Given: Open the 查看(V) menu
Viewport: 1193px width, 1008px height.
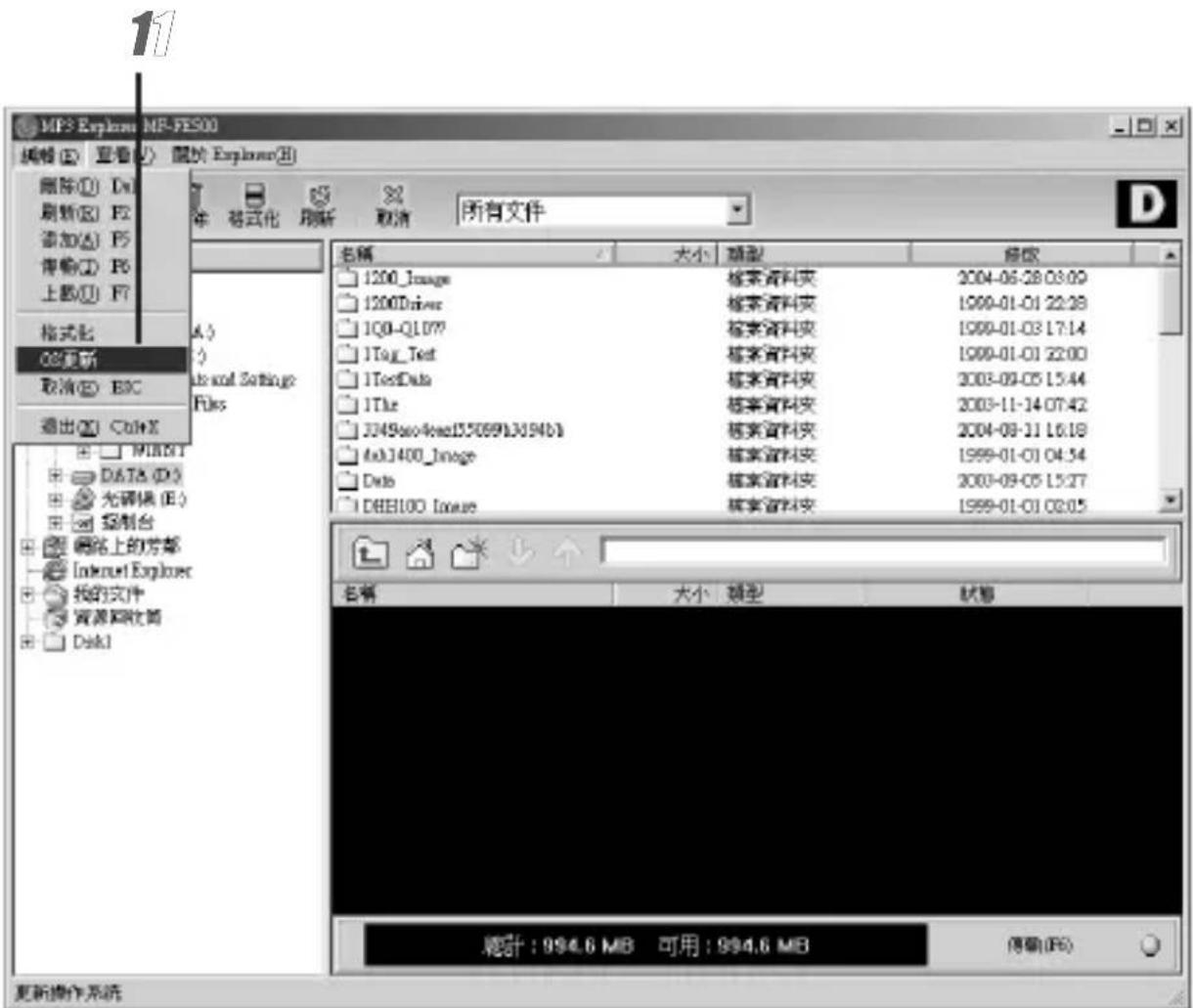Looking at the screenshot, I should [x=126, y=155].
